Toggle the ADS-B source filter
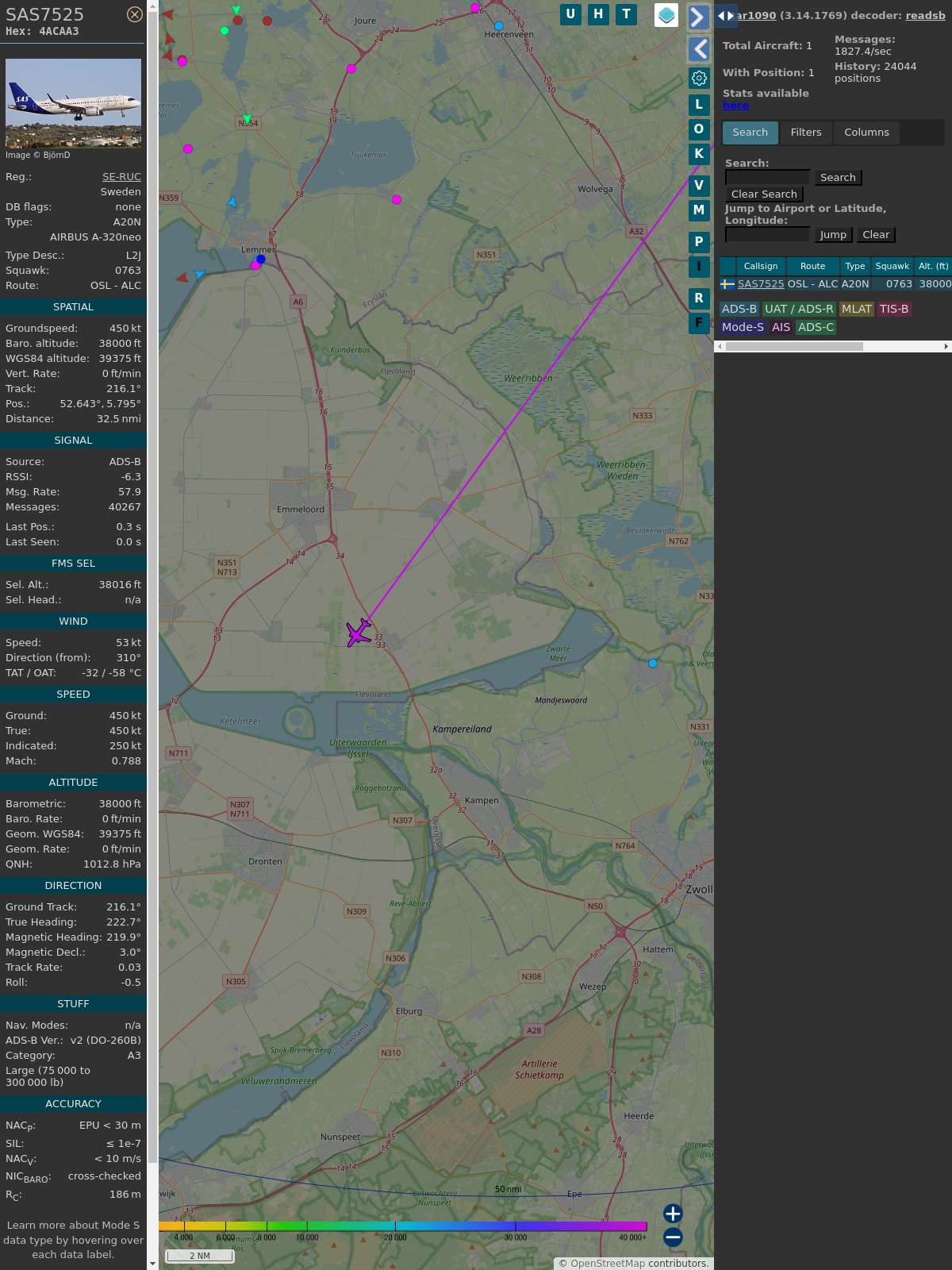This screenshot has width=952, height=1270. click(739, 309)
